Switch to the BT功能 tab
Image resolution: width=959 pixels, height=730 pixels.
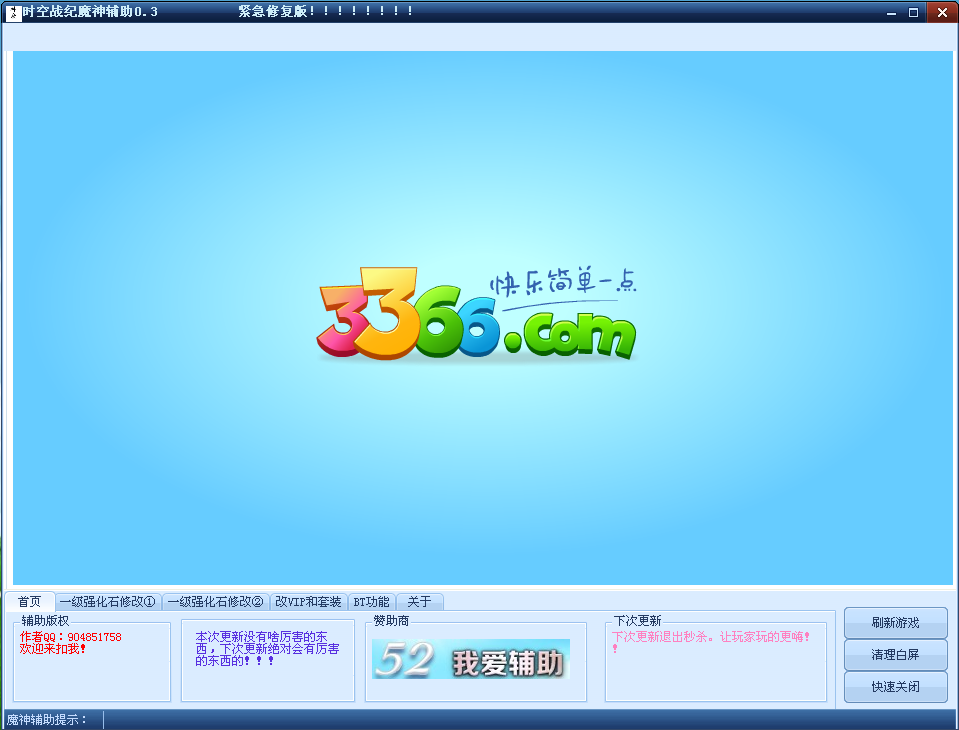[x=371, y=602]
